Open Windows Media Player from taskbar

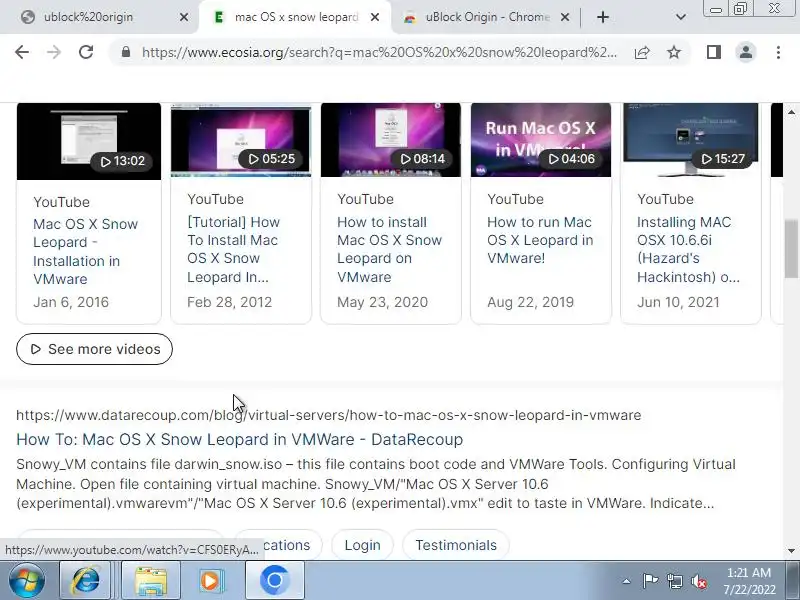[x=211, y=580]
